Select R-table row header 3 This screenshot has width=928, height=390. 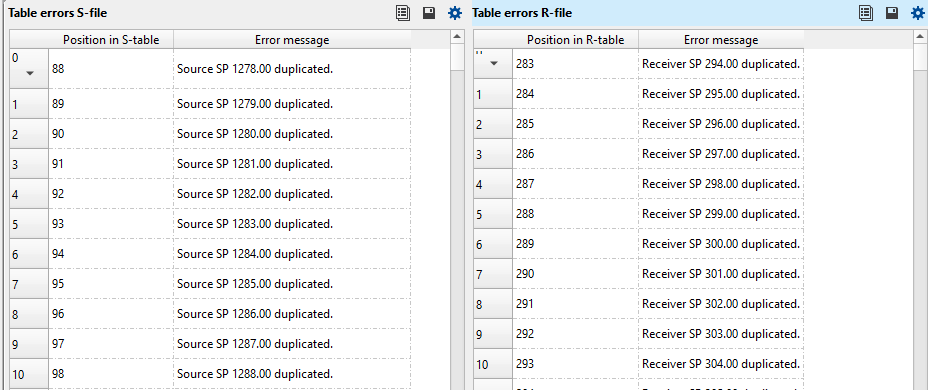pyautogui.click(x=494, y=154)
